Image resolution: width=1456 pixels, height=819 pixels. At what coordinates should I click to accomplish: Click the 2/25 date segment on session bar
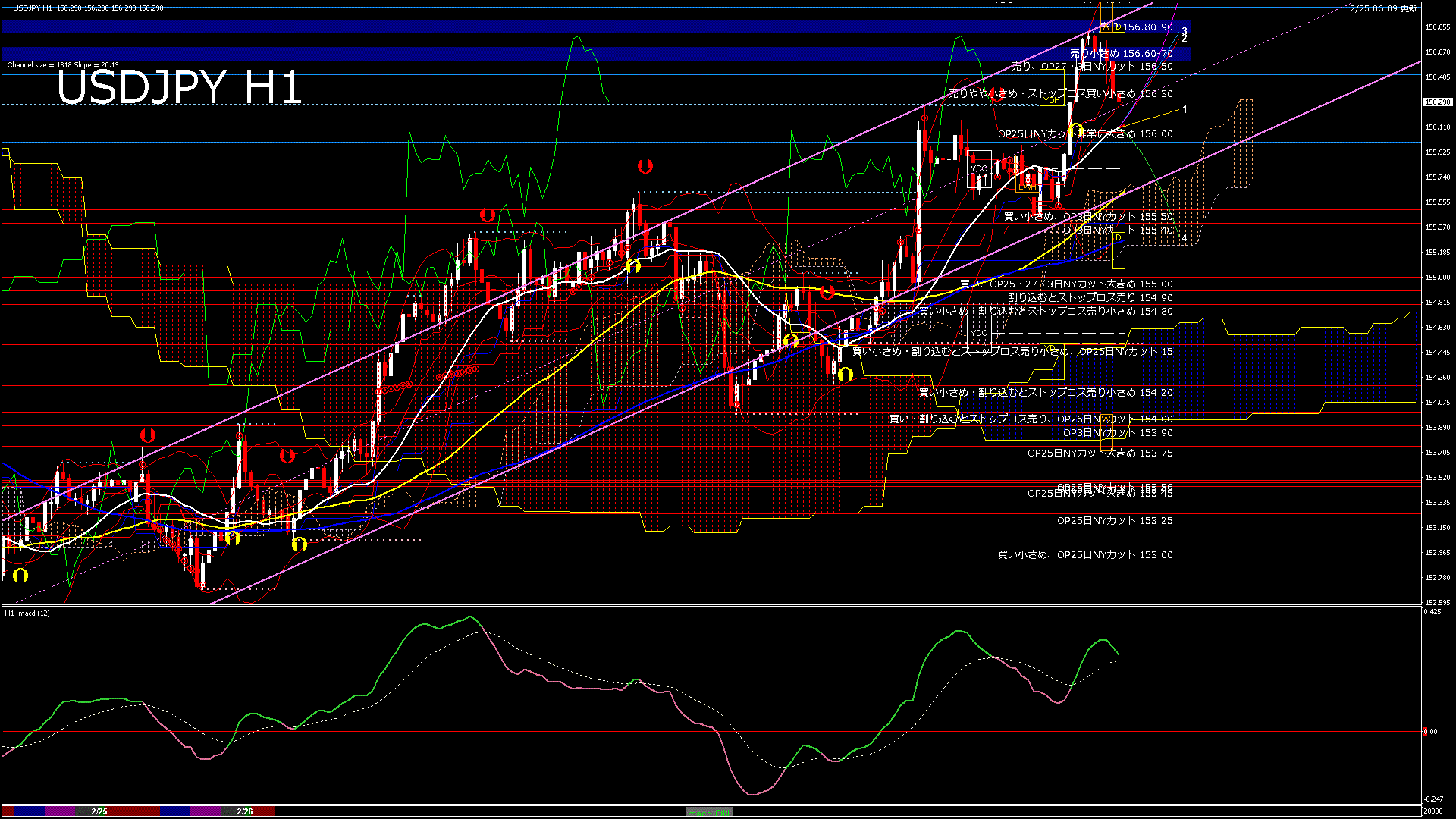click(x=99, y=811)
